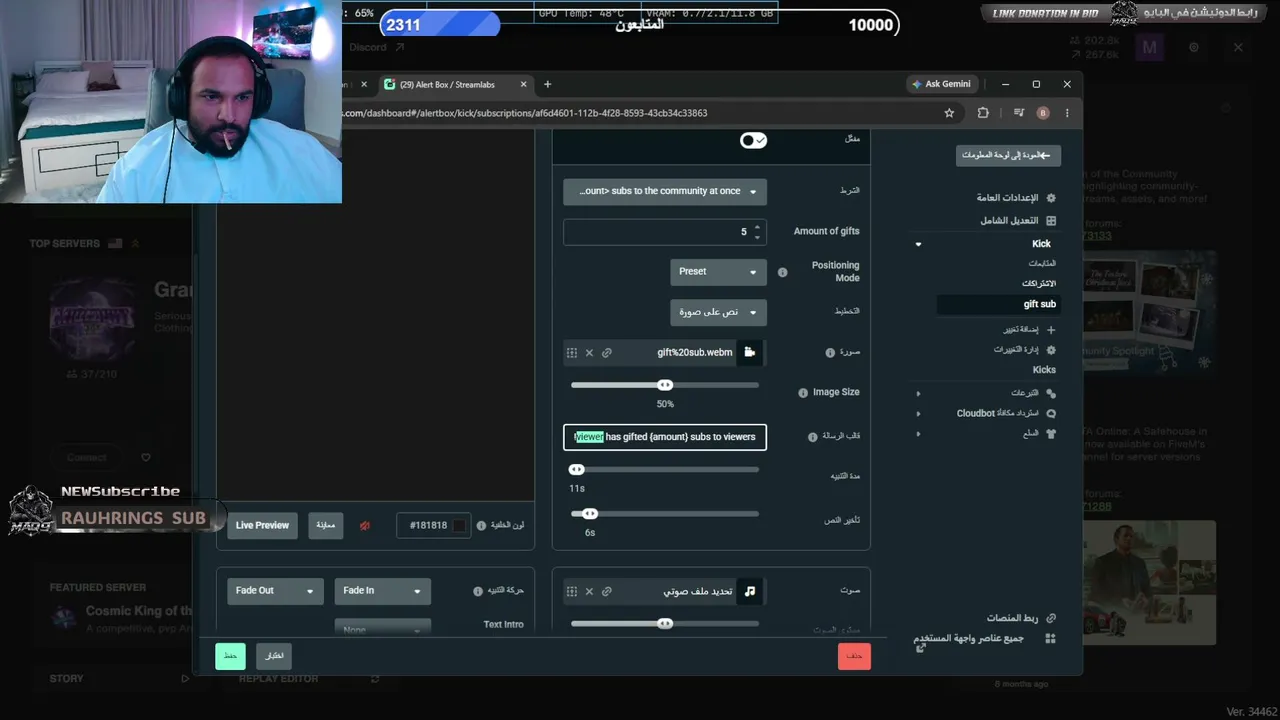Image resolution: width=1280 pixels, height=720 pixels.
Task: Click the message template info icon
Action: pos(813,437)
